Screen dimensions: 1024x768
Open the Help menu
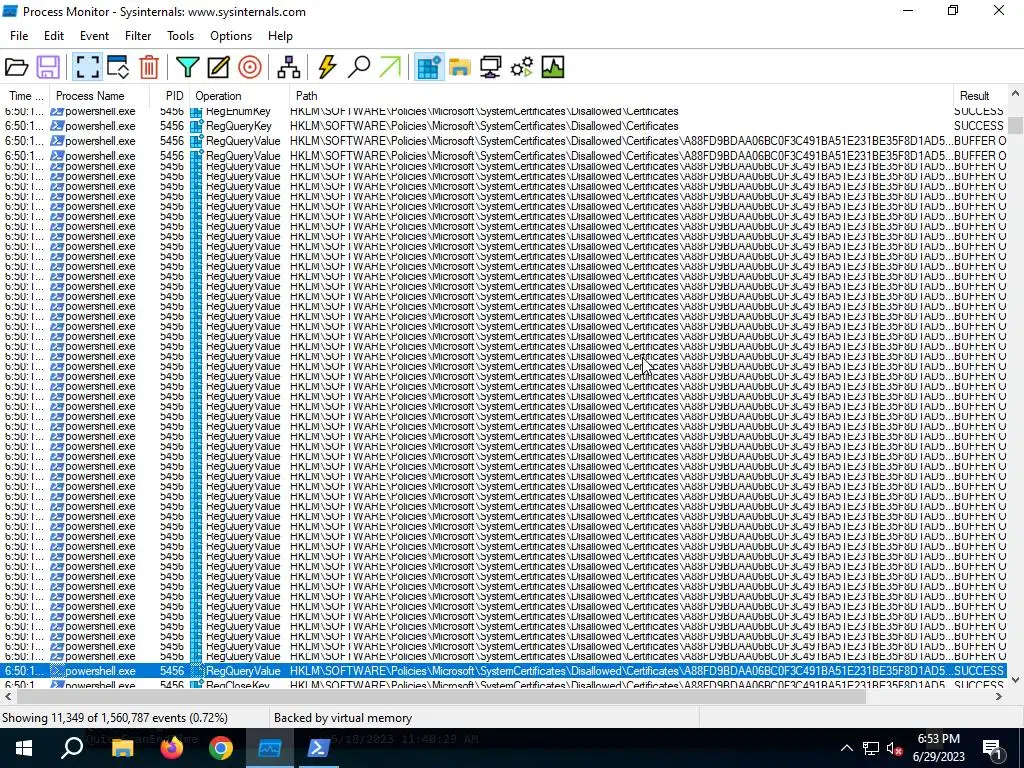(280, 36)
